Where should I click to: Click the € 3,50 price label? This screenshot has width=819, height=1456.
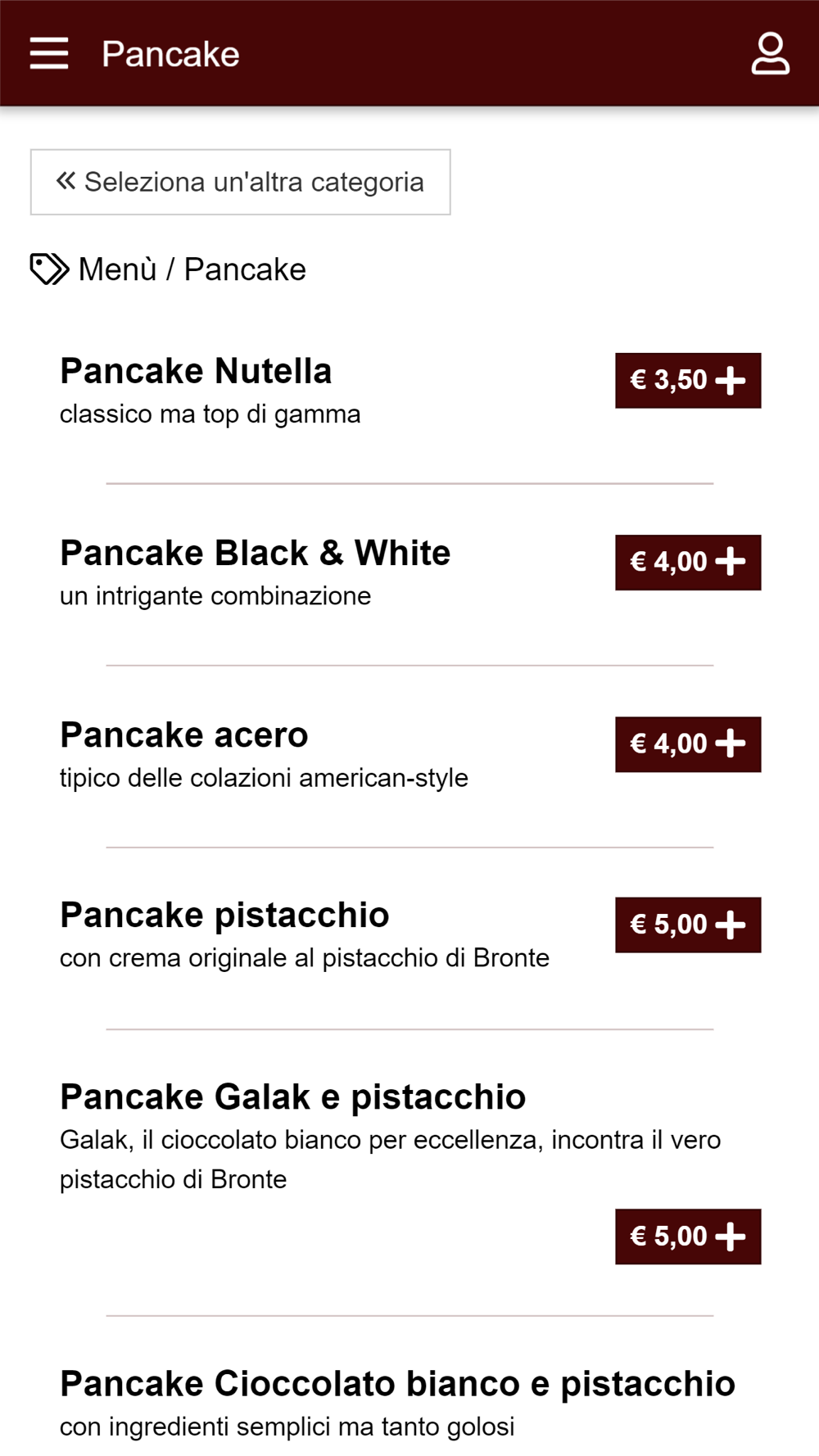[x=668, y=380]
